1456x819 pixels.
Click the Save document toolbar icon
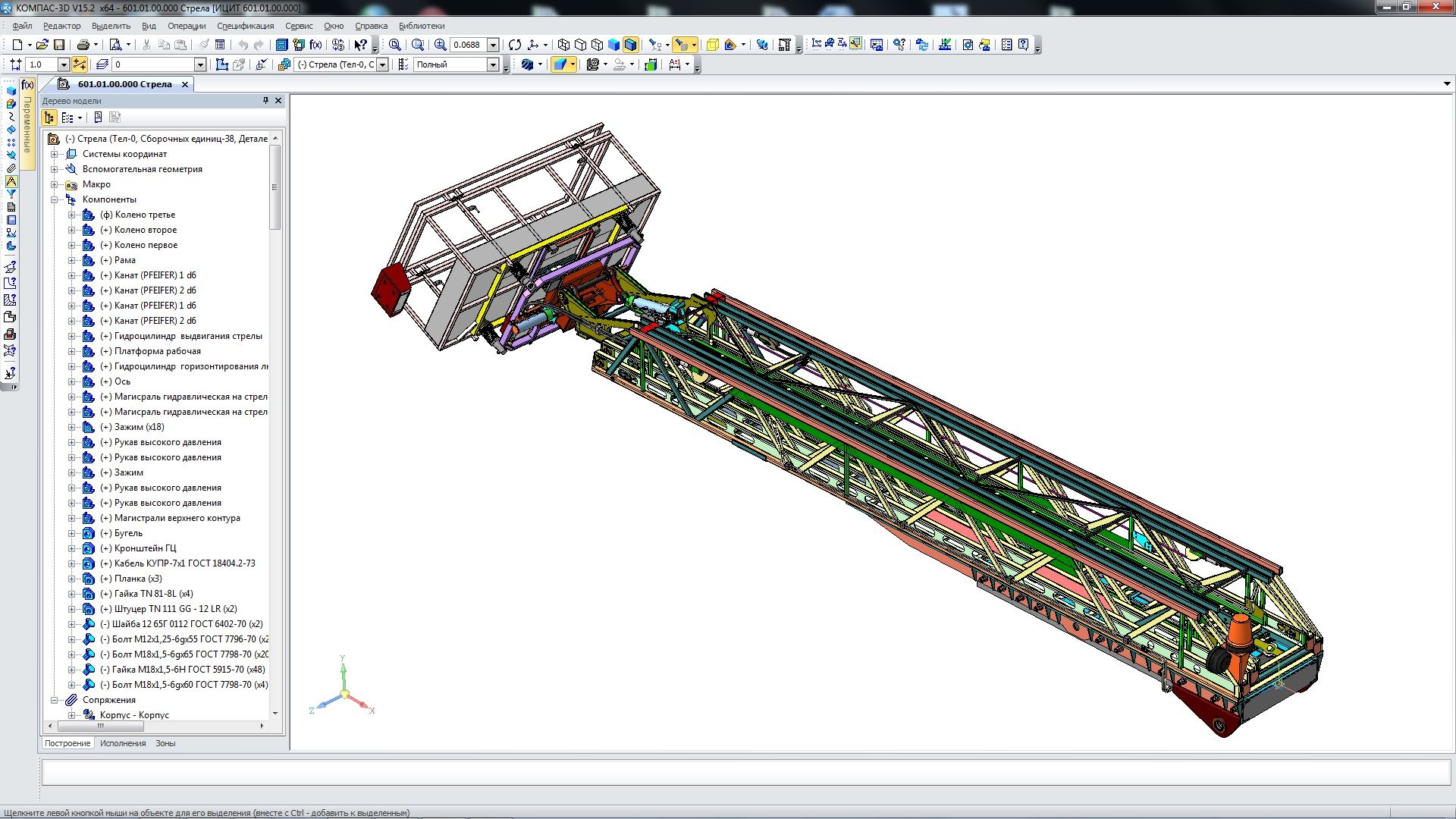[x=59, y=45]
